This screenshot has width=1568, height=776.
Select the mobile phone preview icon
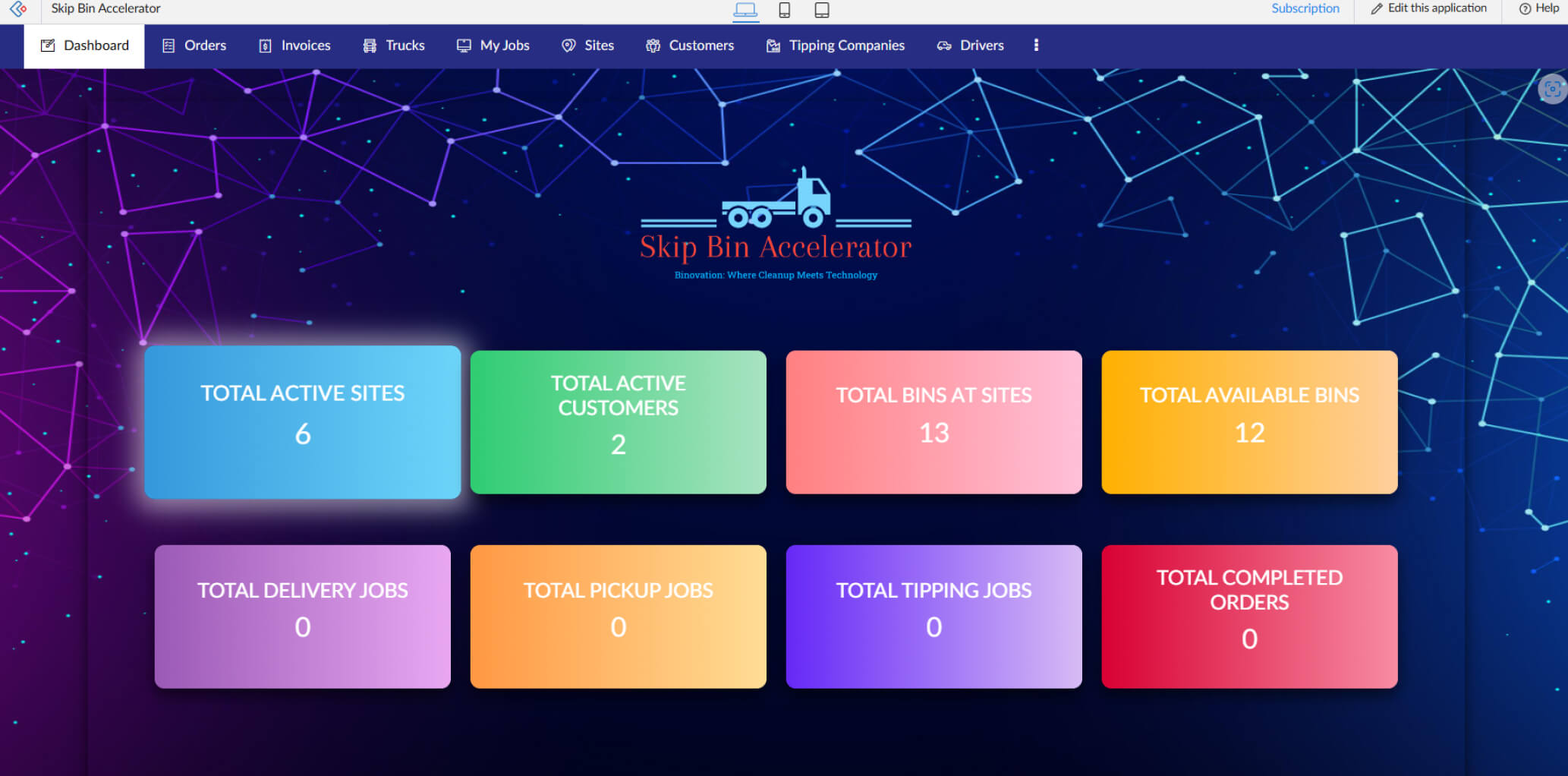[x=785, y=11]
